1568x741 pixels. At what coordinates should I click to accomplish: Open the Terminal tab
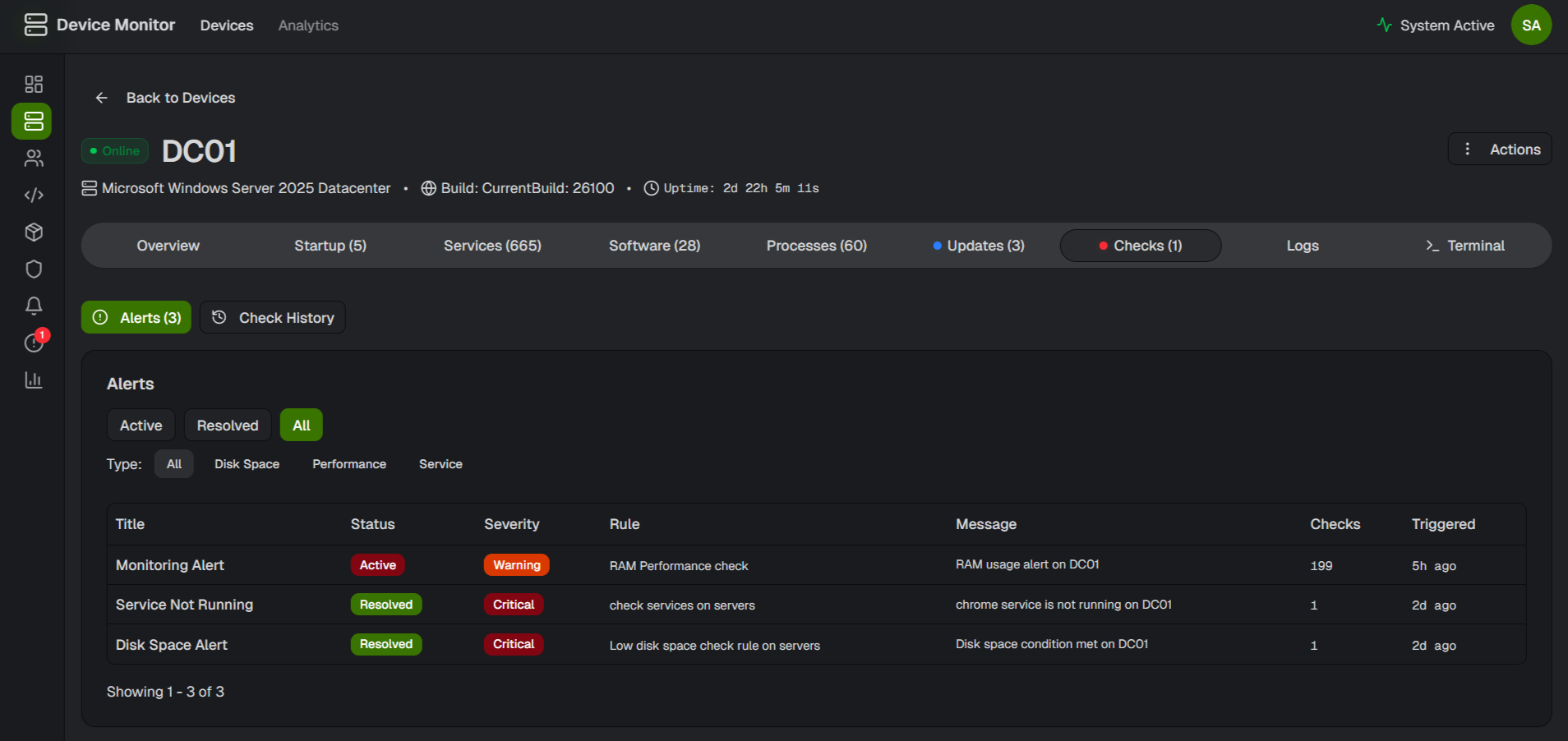1464,246
